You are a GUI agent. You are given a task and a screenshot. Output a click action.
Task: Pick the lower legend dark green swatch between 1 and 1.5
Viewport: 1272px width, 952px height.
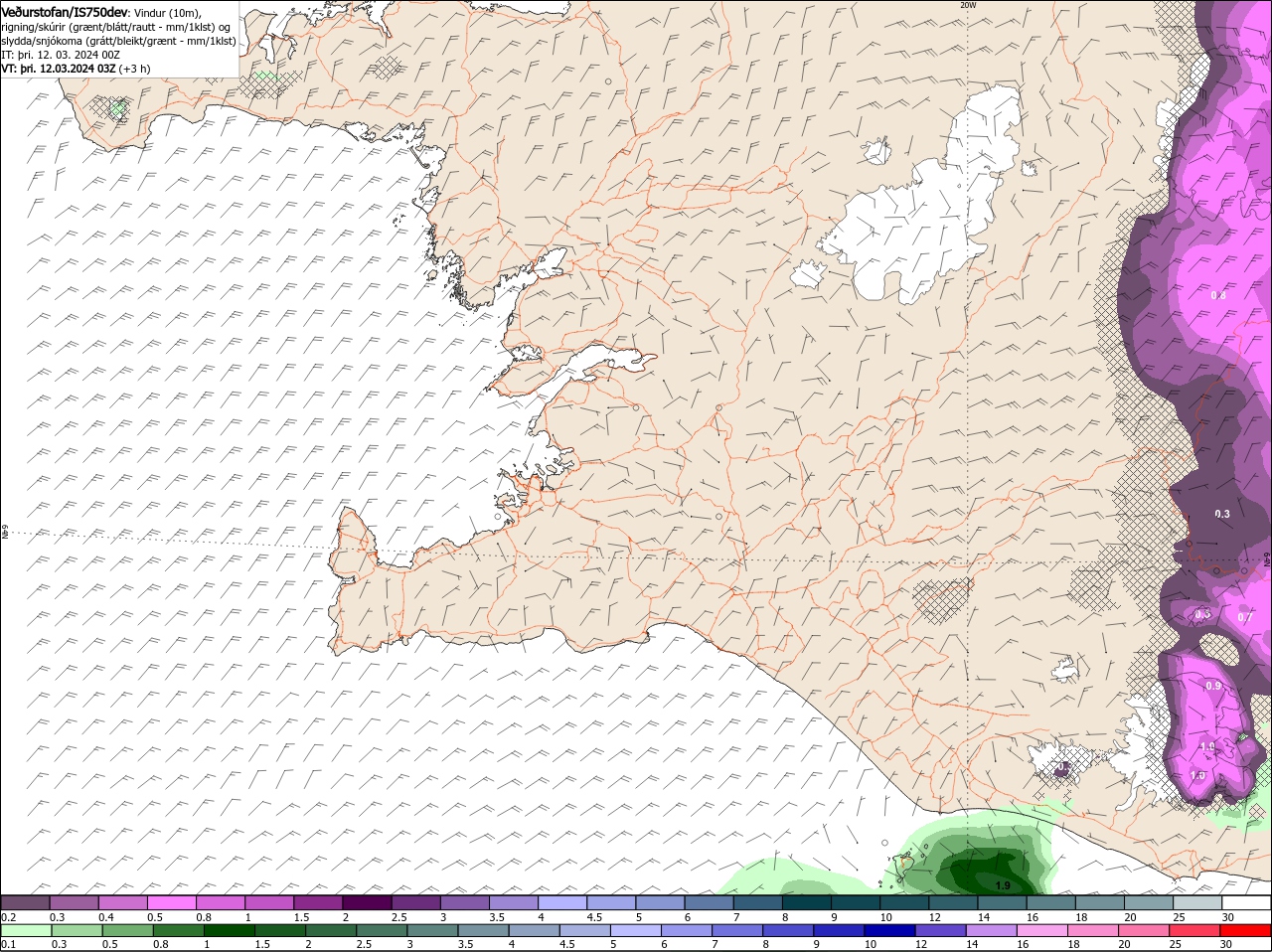(229, 930)
